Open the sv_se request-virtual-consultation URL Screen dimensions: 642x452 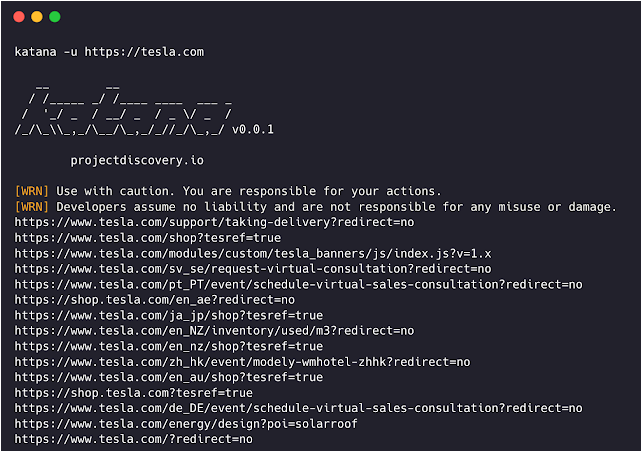253,269
